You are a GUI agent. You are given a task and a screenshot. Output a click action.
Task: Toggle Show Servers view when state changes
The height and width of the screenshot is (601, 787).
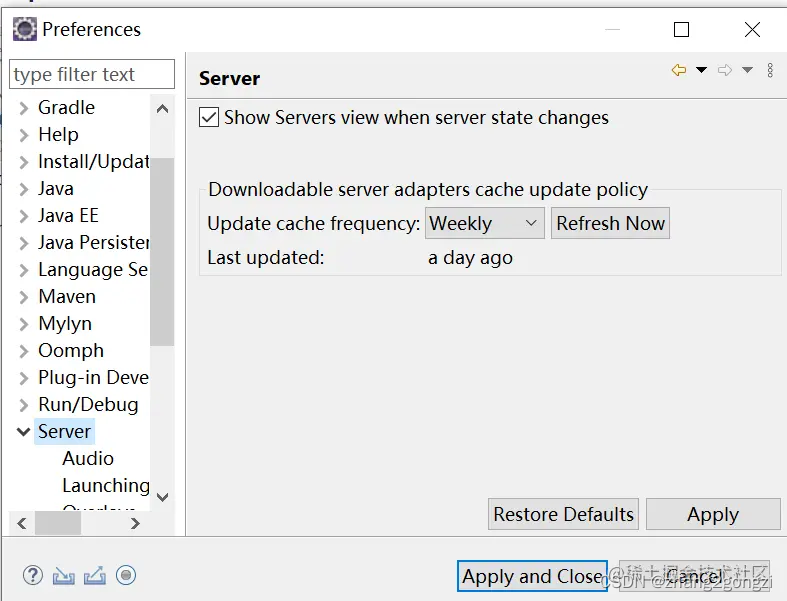(209, 117)
